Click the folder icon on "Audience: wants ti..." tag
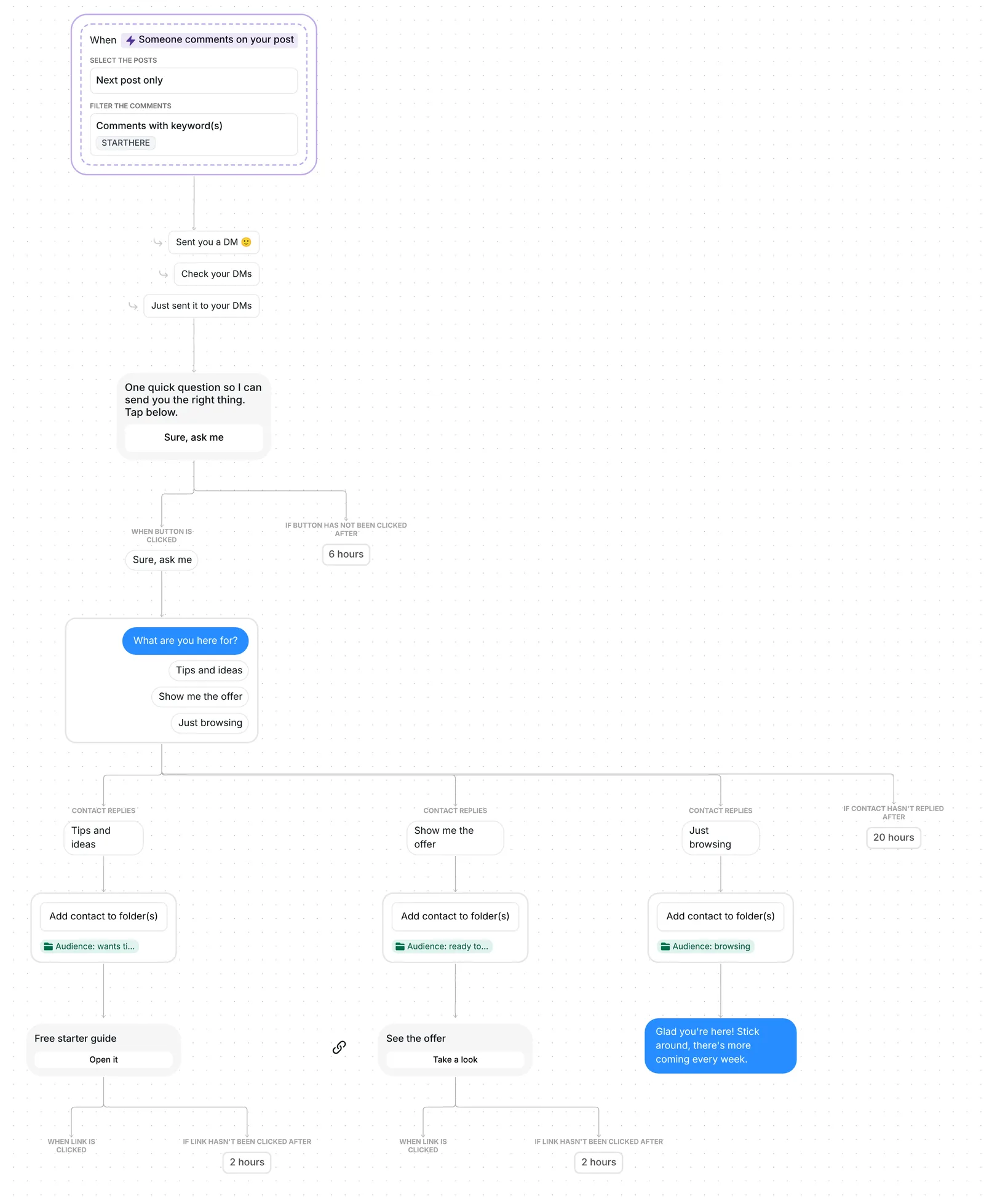The height and width of the screenshot is (1204, 984). coord(49,946)
